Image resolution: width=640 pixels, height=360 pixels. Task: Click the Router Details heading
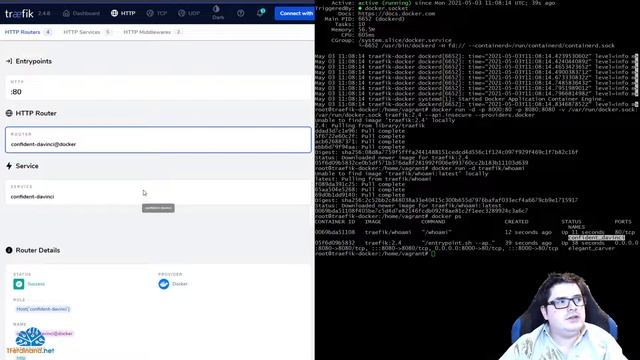(x=38, y=250)
